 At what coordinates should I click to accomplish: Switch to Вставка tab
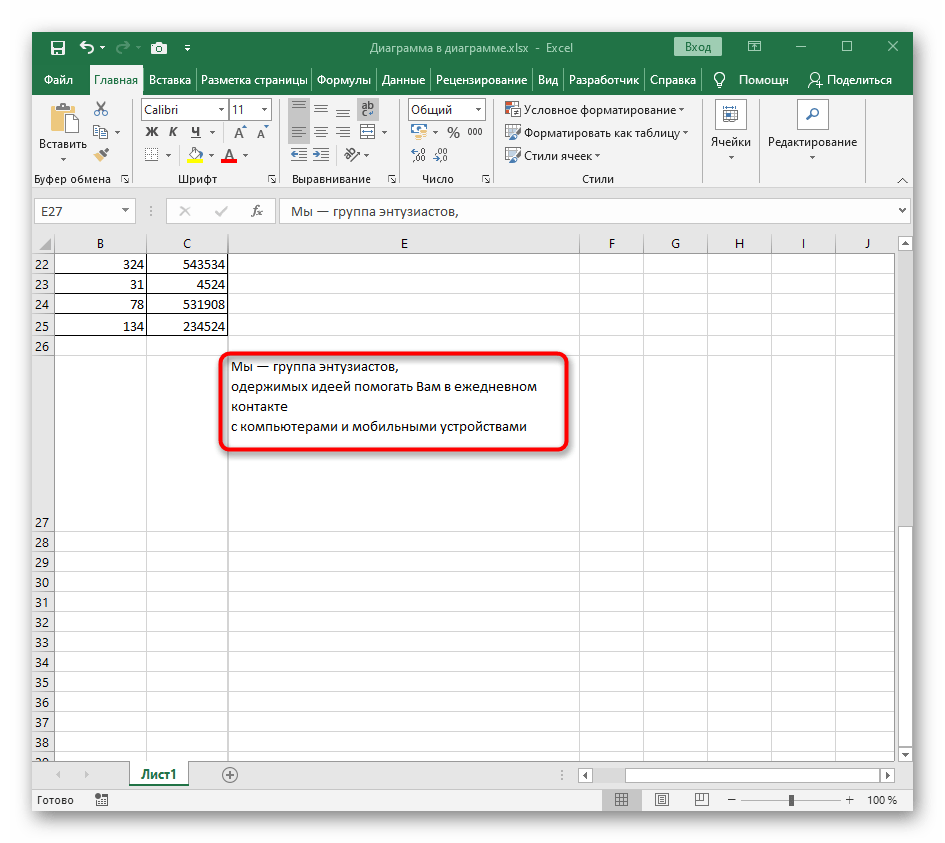[169, 80]
